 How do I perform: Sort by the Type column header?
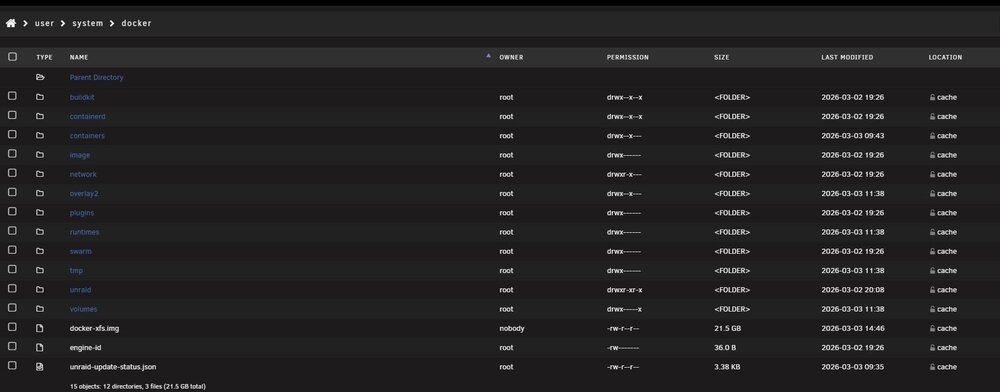tap(44, 57)
